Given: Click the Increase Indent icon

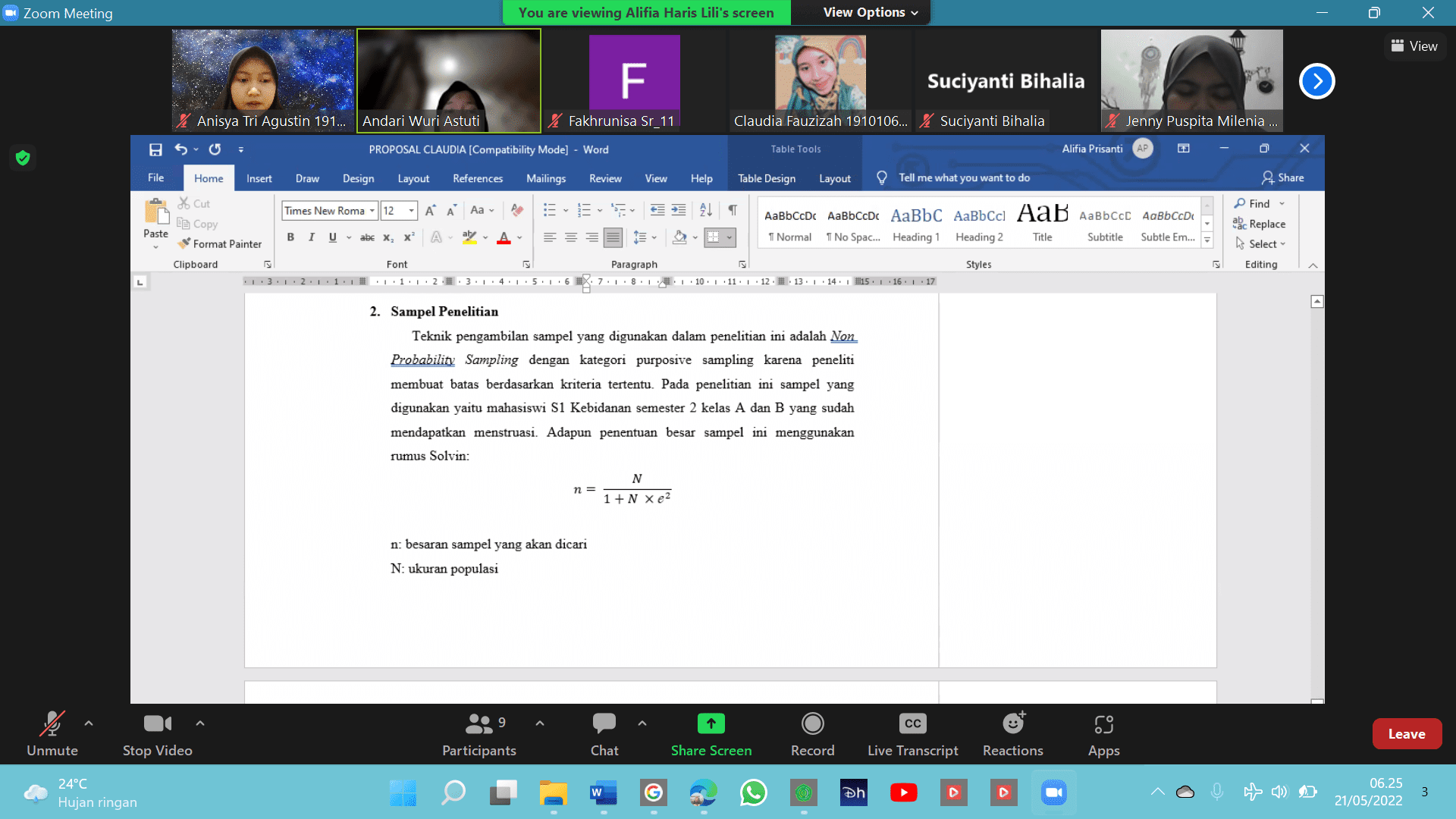Looking at the screenshot, I should click(679, 210).
